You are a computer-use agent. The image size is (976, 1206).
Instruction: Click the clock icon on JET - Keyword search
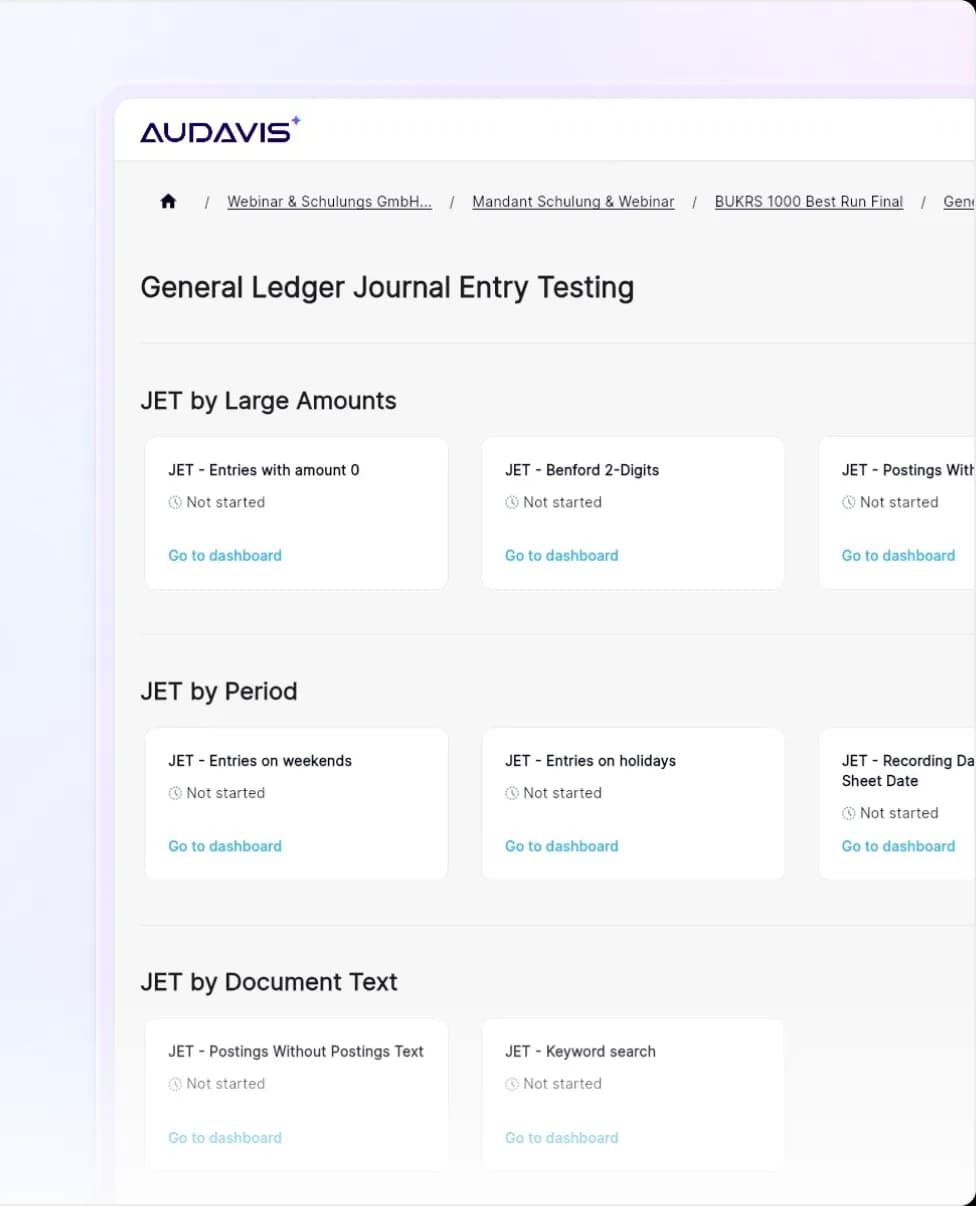[513, 1084]
